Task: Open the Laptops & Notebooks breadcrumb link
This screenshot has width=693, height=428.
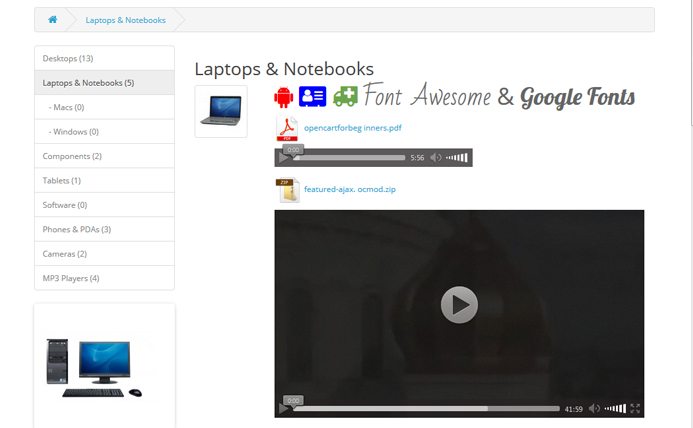Action: (126, 20)
